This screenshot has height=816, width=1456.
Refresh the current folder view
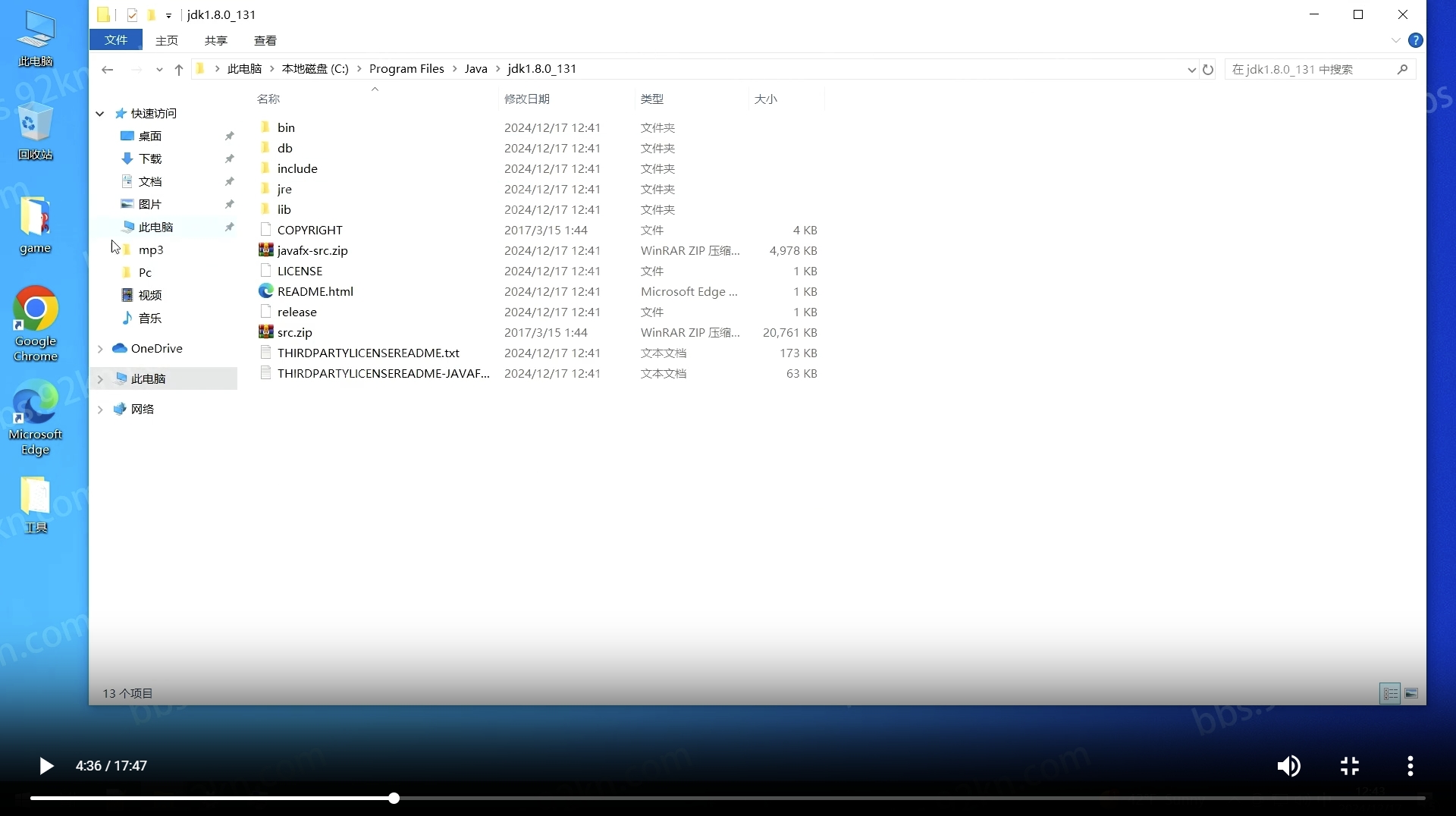click(1208, 70)
